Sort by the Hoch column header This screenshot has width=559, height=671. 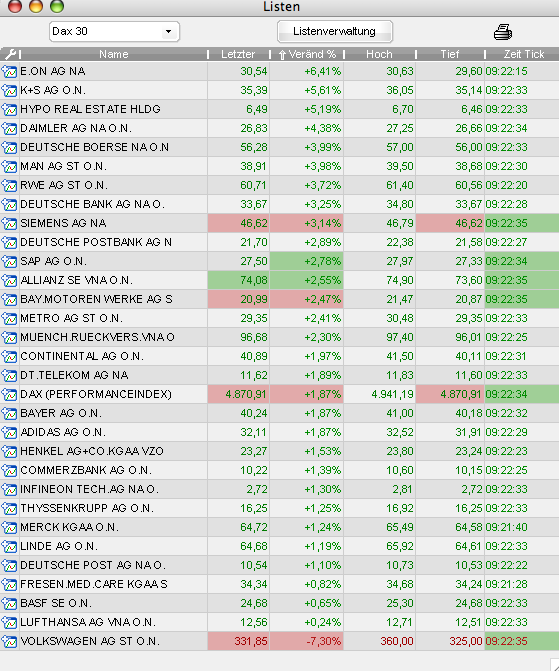(379, 54)
